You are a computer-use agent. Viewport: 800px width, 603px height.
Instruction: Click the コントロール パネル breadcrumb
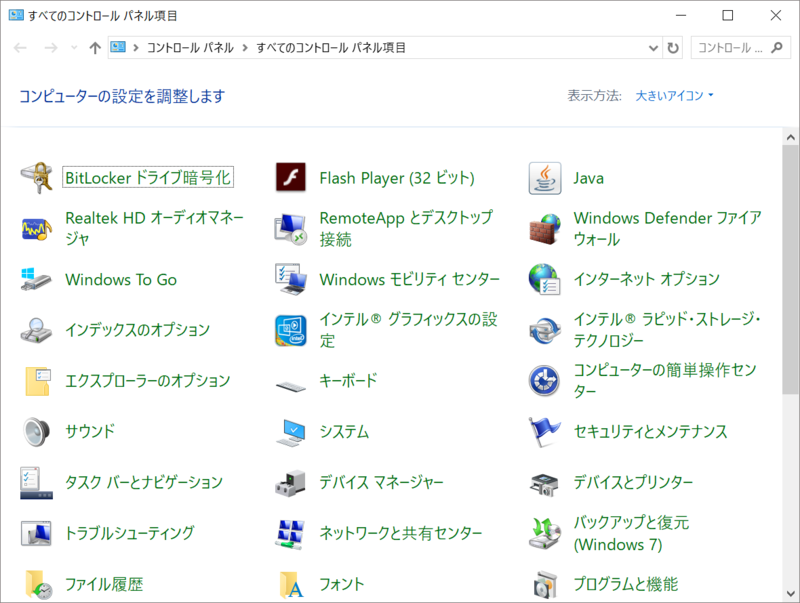(190, 48)
